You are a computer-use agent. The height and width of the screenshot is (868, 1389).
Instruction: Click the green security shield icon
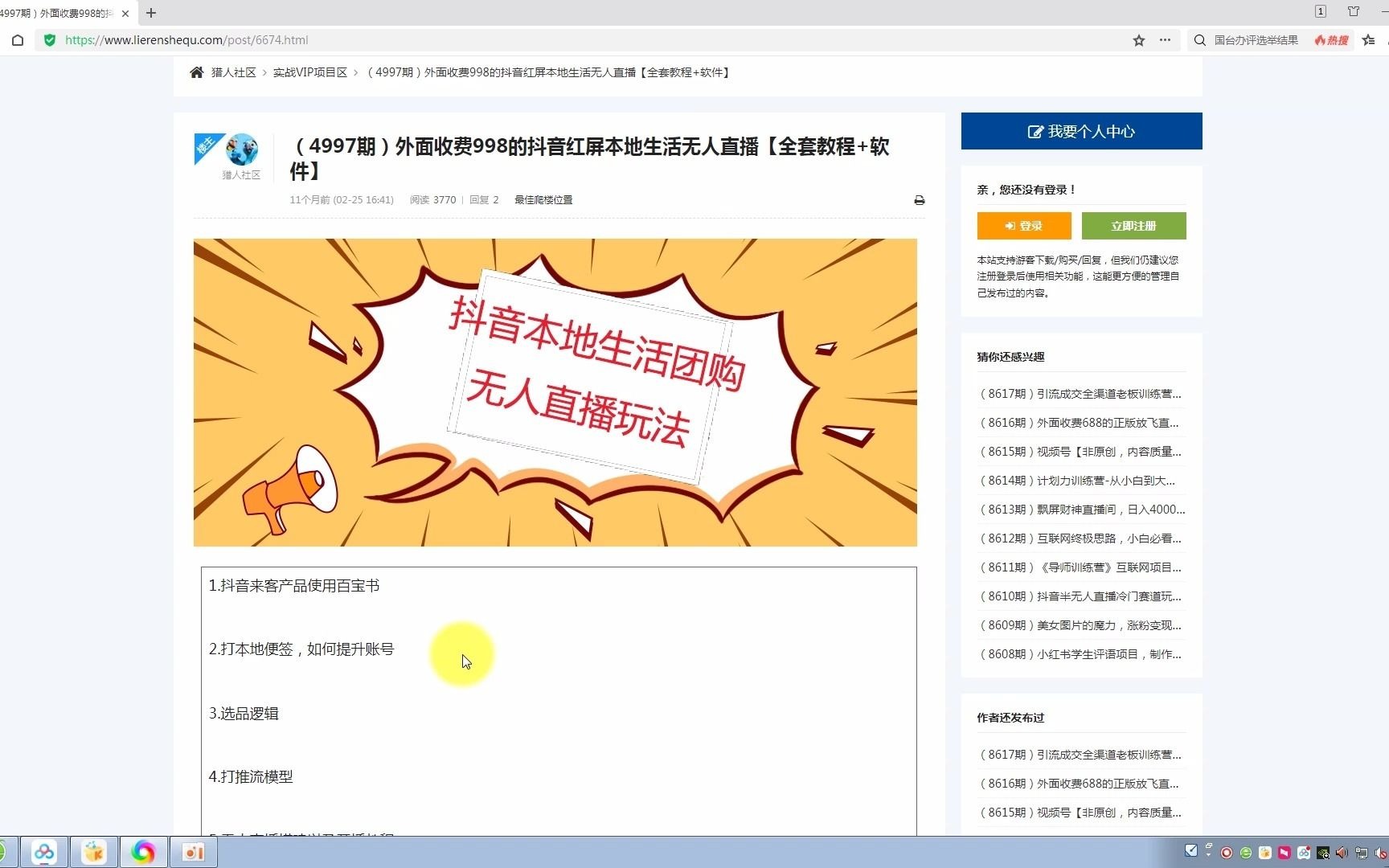click(x=50, y=40)
